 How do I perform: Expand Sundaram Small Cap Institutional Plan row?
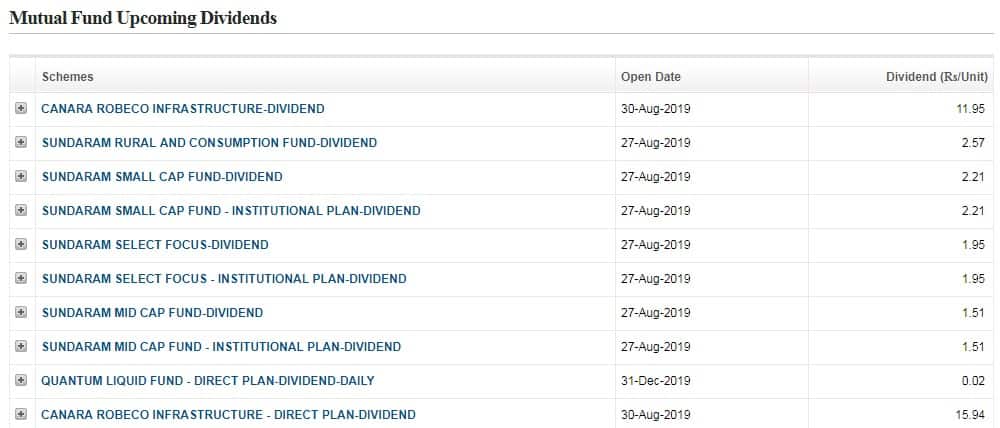click(21, 210)
